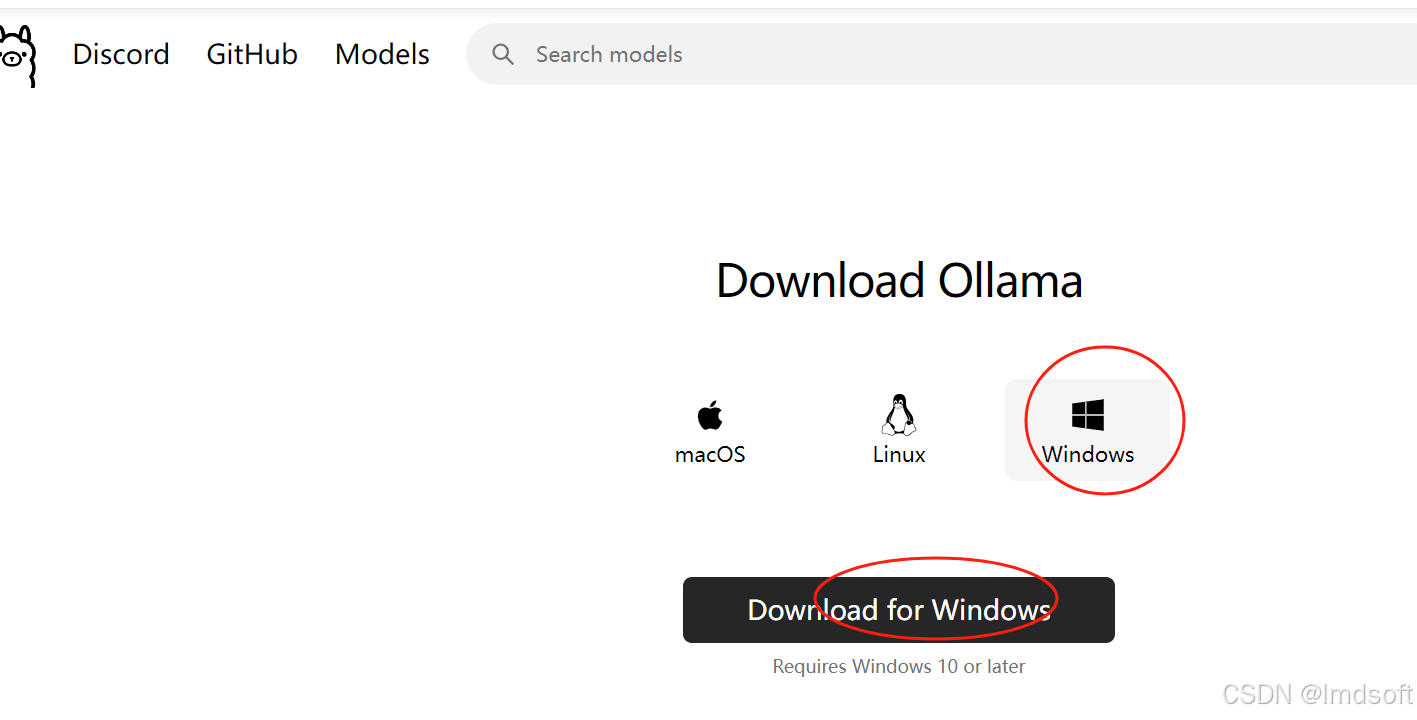Click the Windows label
1417x720 pixels.
1088,454
